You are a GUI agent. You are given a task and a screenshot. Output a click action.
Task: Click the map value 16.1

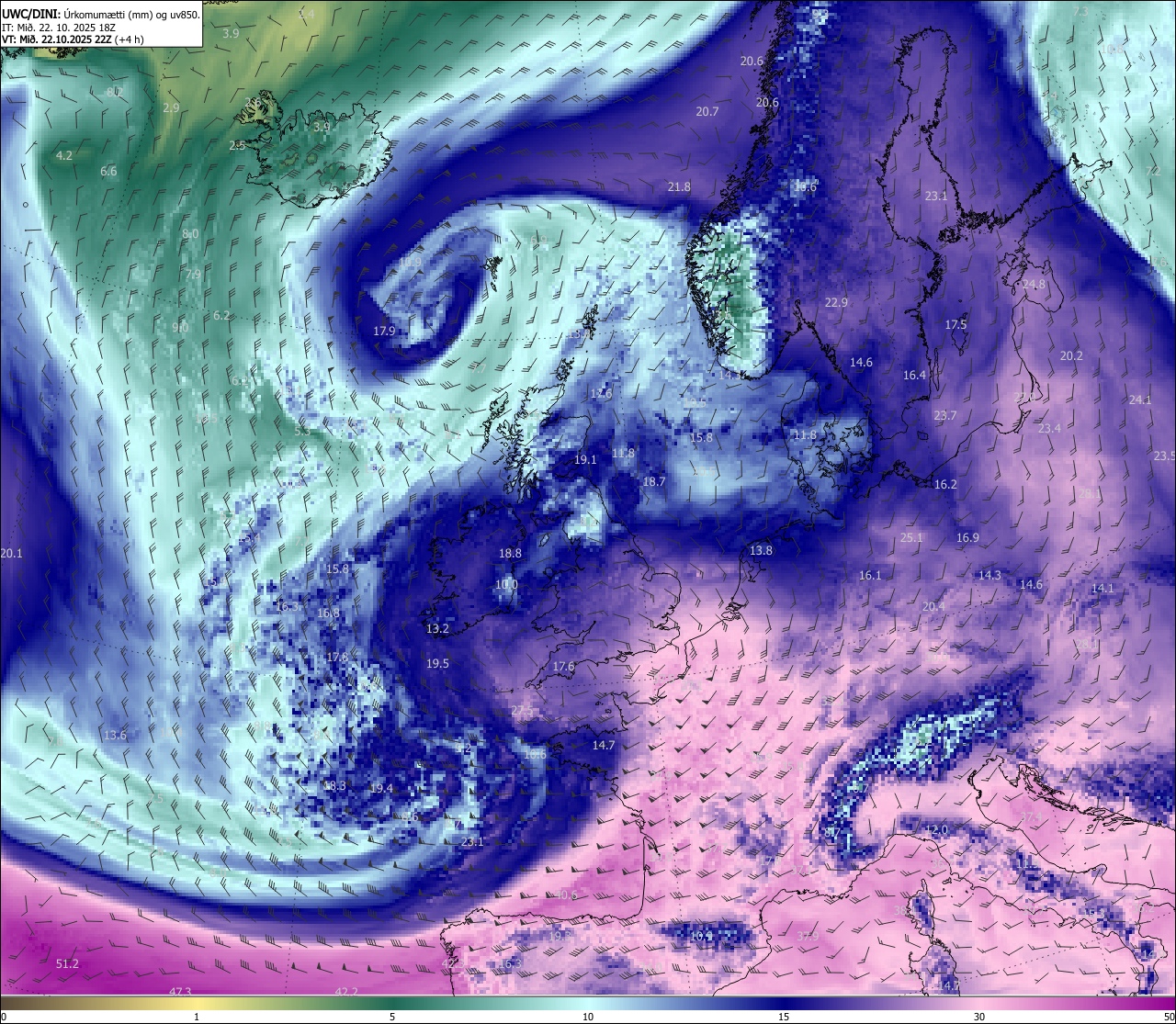pyautogui.click(x=869, y=575)
